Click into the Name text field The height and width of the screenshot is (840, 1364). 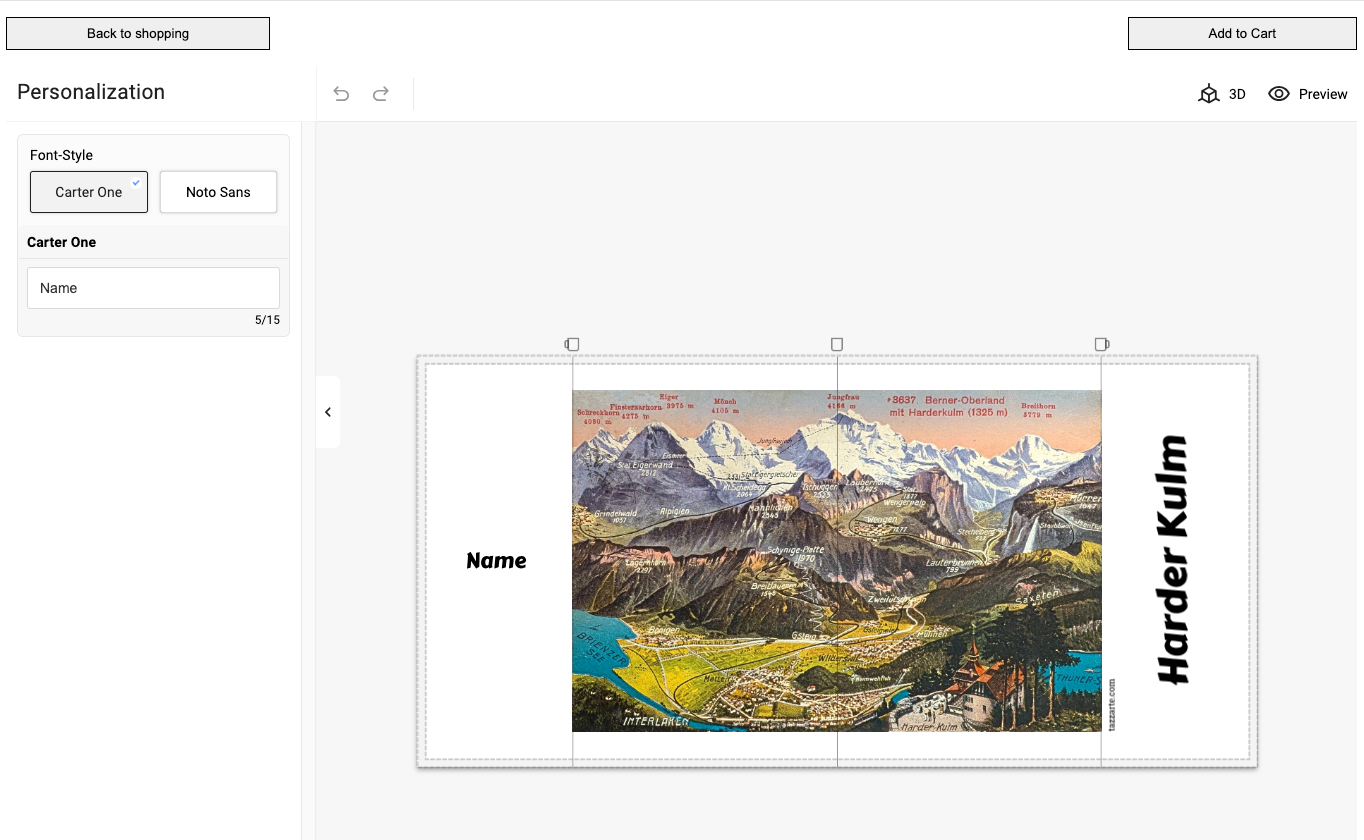click(153, 288)
